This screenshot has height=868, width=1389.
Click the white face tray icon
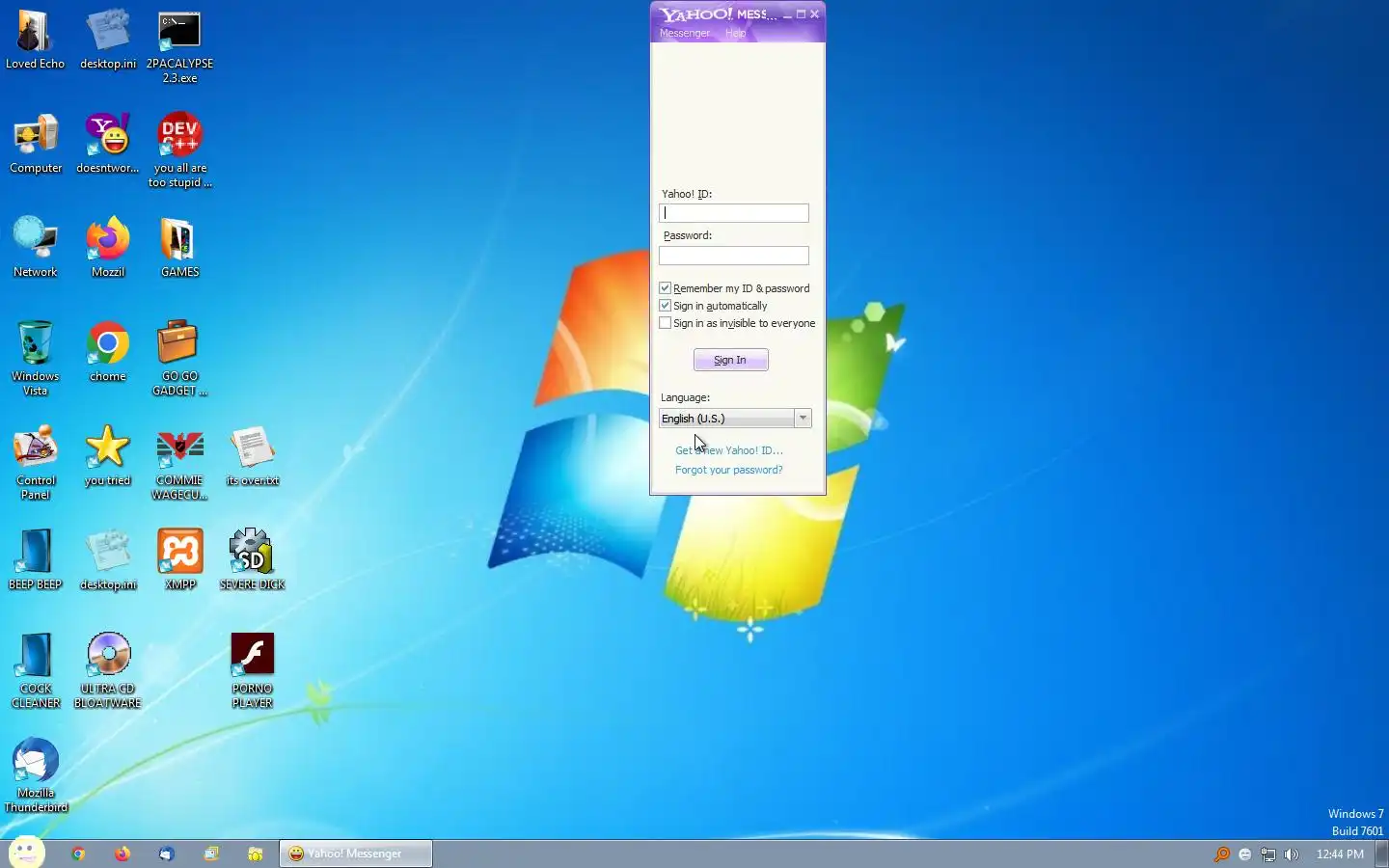(1244, 854)
